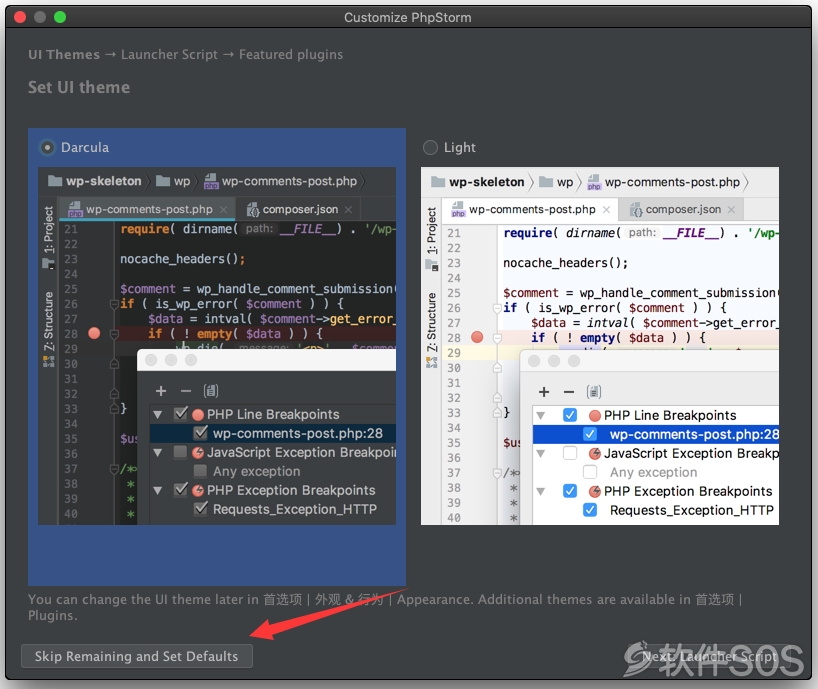Click the red breakpoint dot in Light gutter

[x=477, y=337]
